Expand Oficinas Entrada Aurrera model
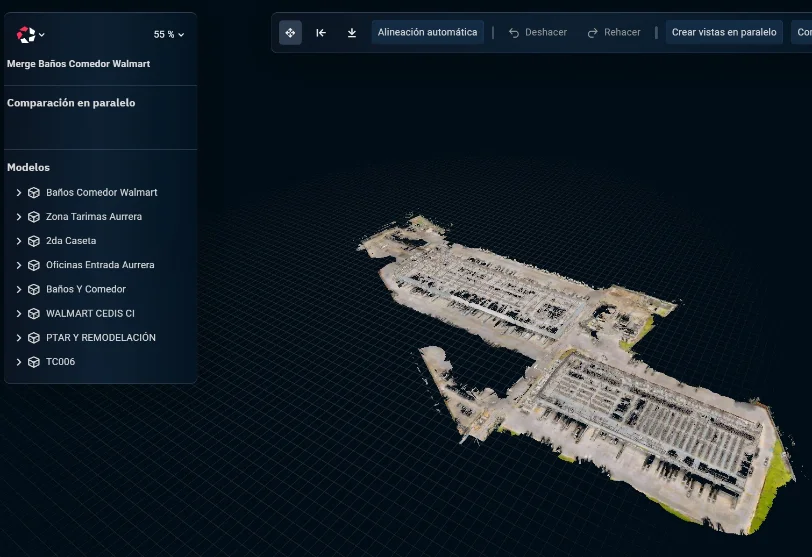The width and height of the screenshot is (812, 557). (x=19, y=265)
